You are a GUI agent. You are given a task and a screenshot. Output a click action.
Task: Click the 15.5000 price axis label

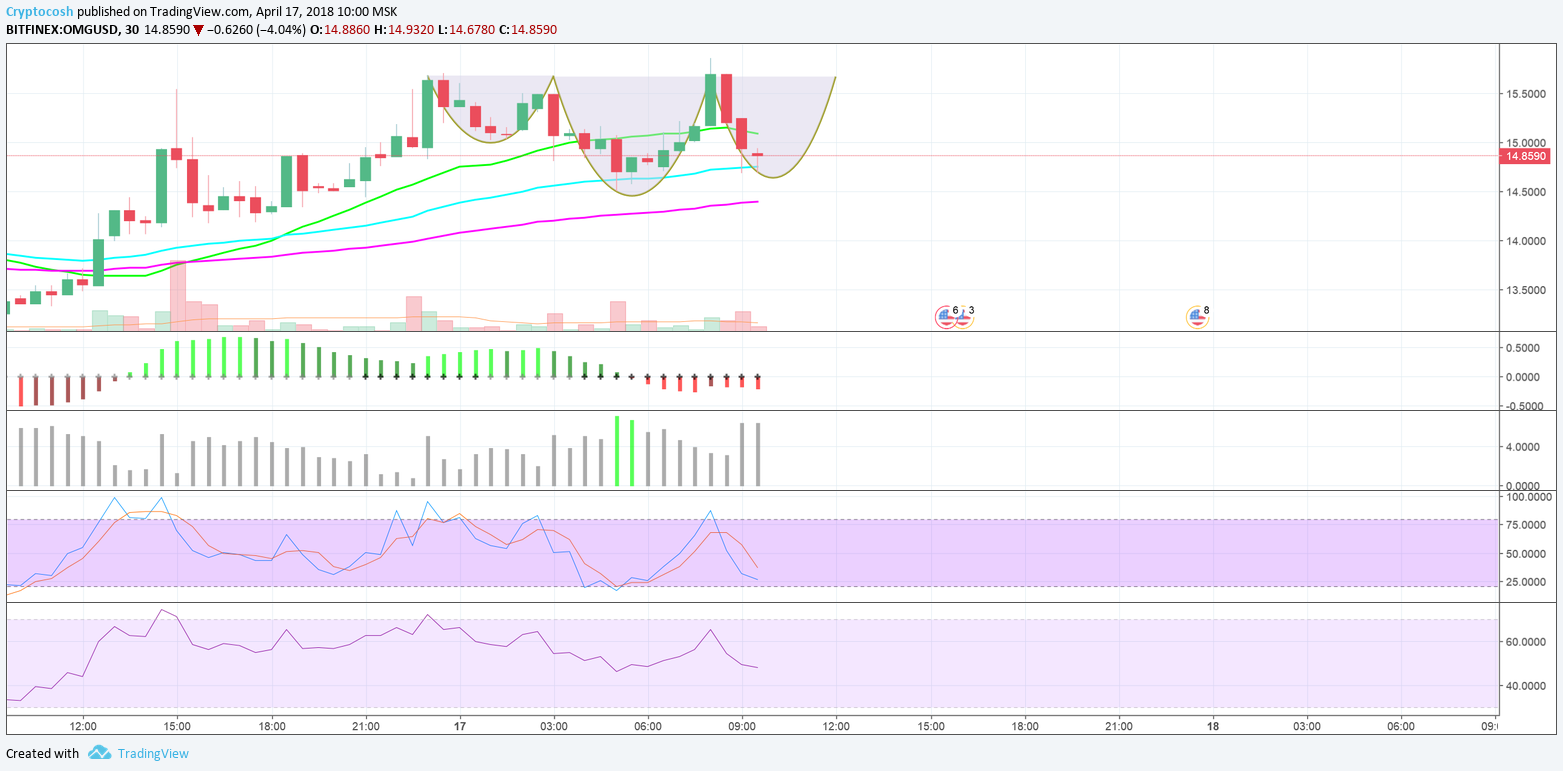pos(1525,94)
